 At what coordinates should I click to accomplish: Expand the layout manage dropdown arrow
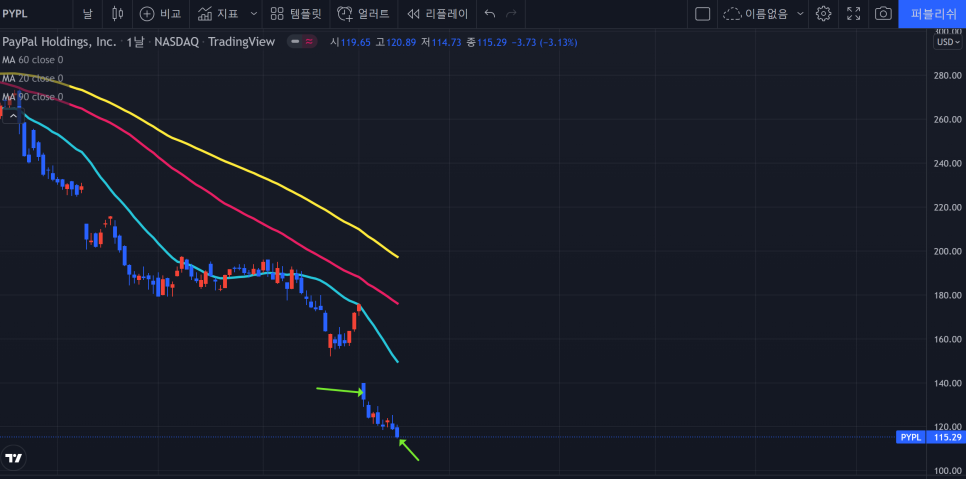click(800, 14)
